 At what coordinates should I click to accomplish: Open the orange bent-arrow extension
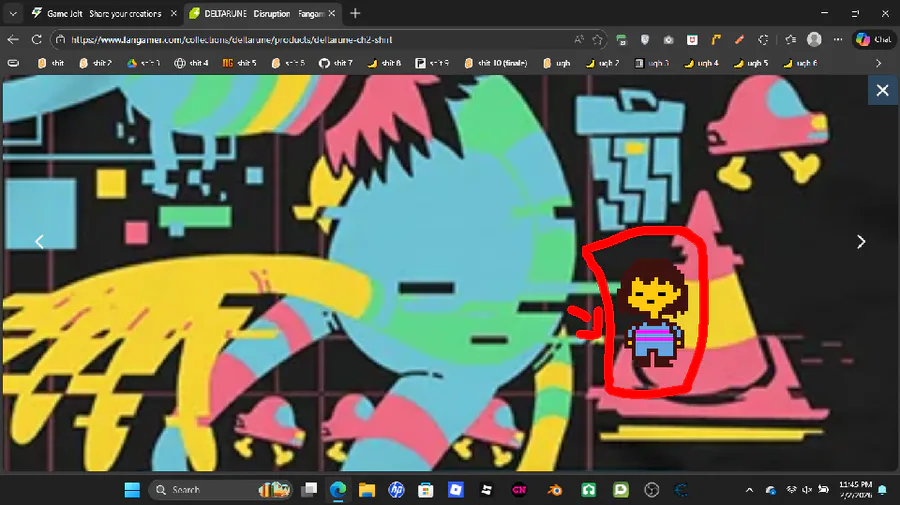(x=716, y=40)
